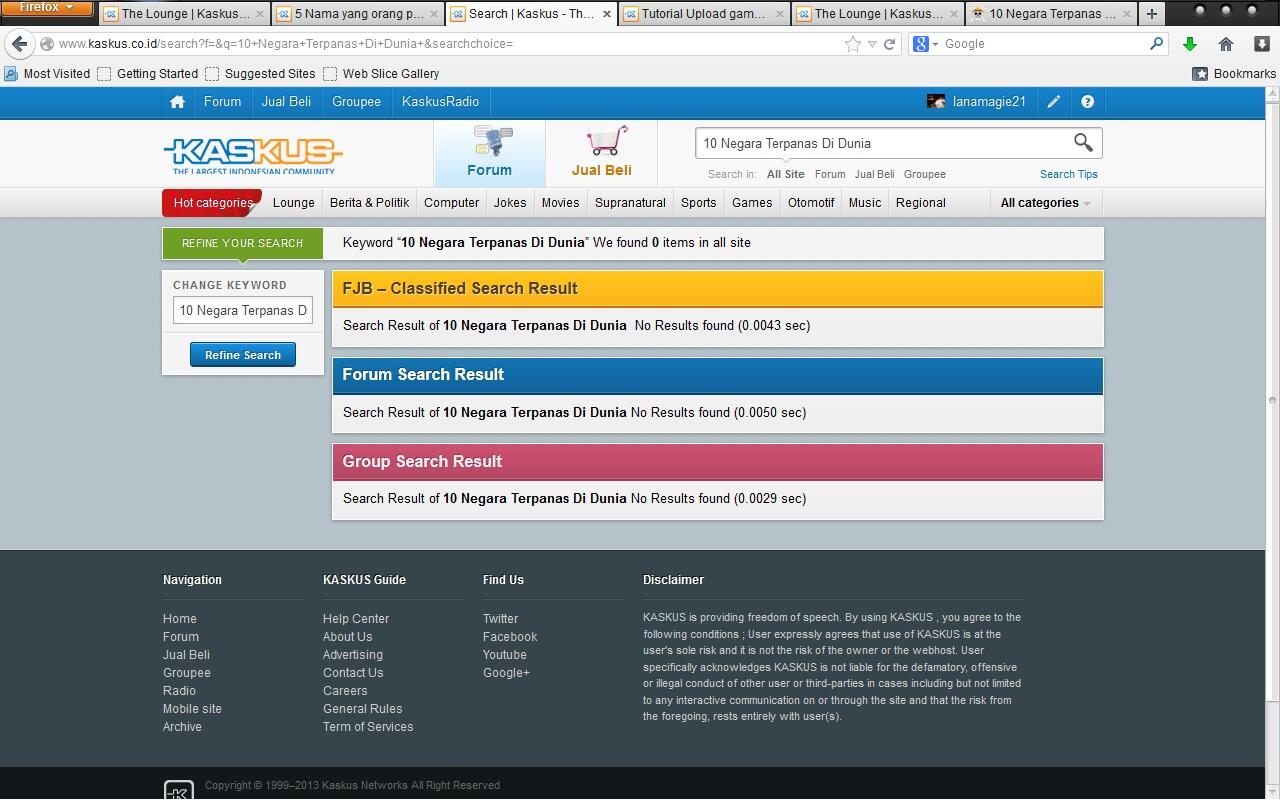Open Mobile site footer link
The image size is (1280, 800).
click(192, 709)
